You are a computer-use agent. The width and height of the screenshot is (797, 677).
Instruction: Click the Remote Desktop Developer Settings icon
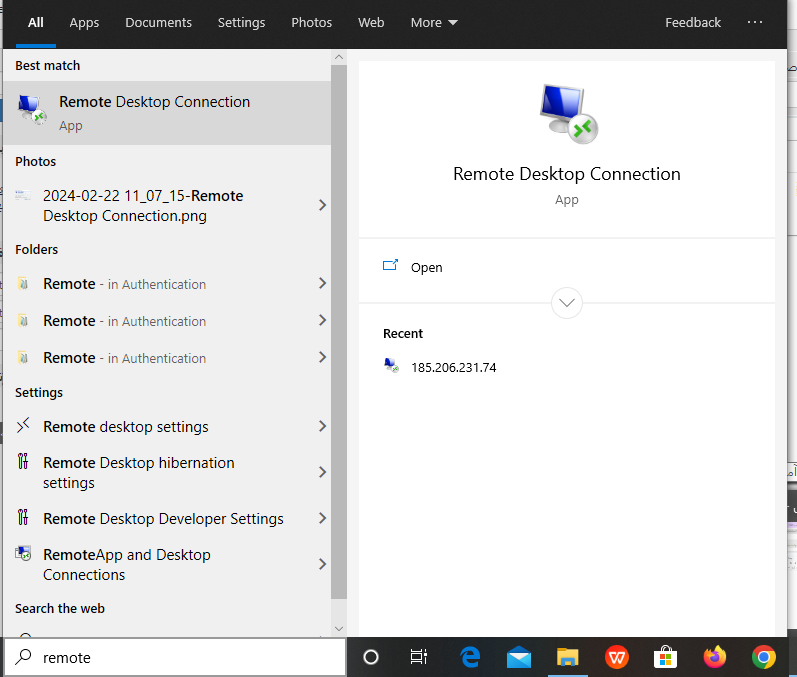23,517
